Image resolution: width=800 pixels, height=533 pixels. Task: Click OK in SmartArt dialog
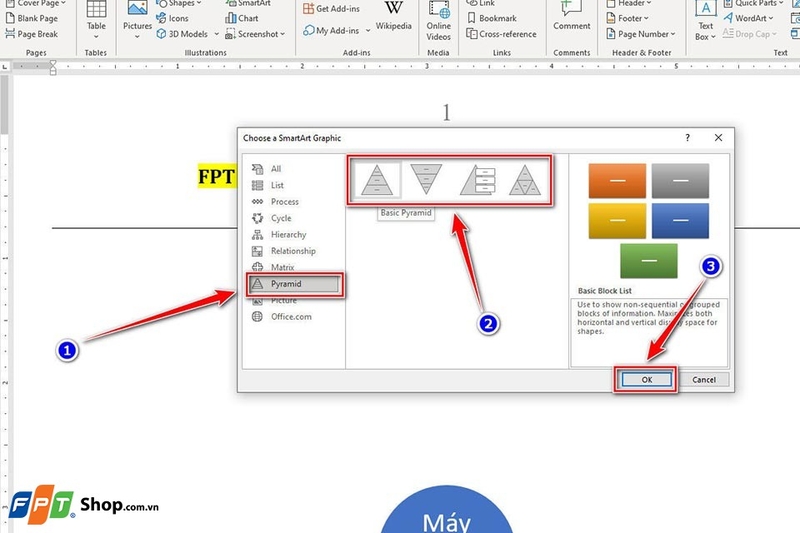click(646, 379)
